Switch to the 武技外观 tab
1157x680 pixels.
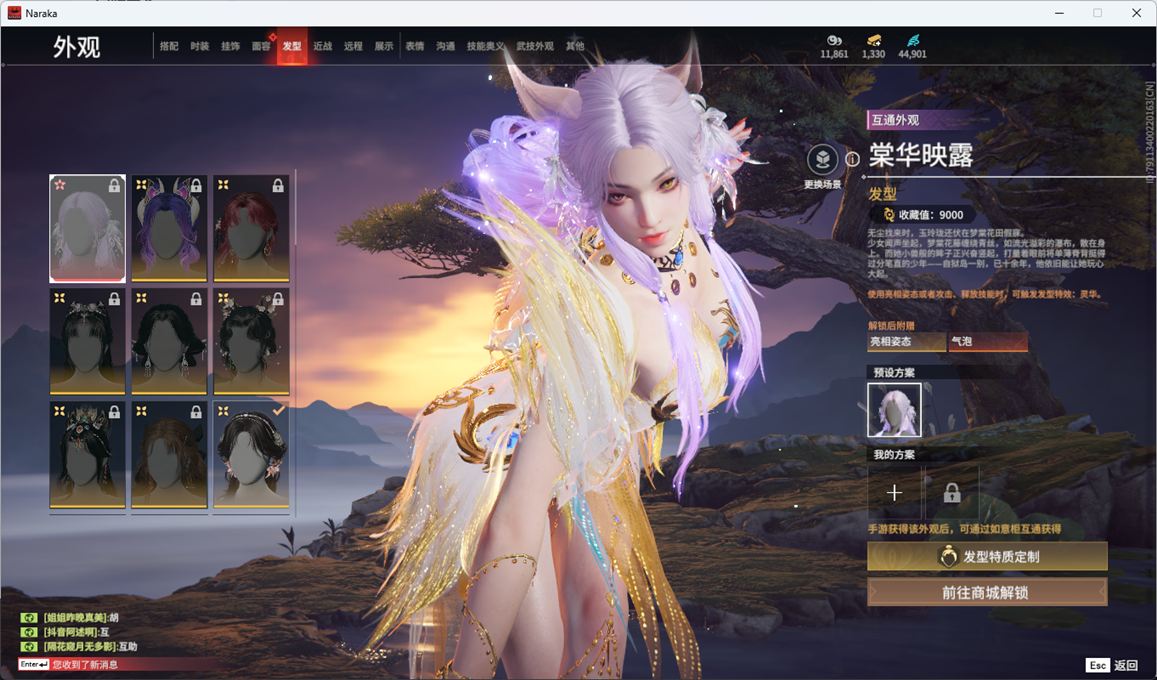coord(535,46)
